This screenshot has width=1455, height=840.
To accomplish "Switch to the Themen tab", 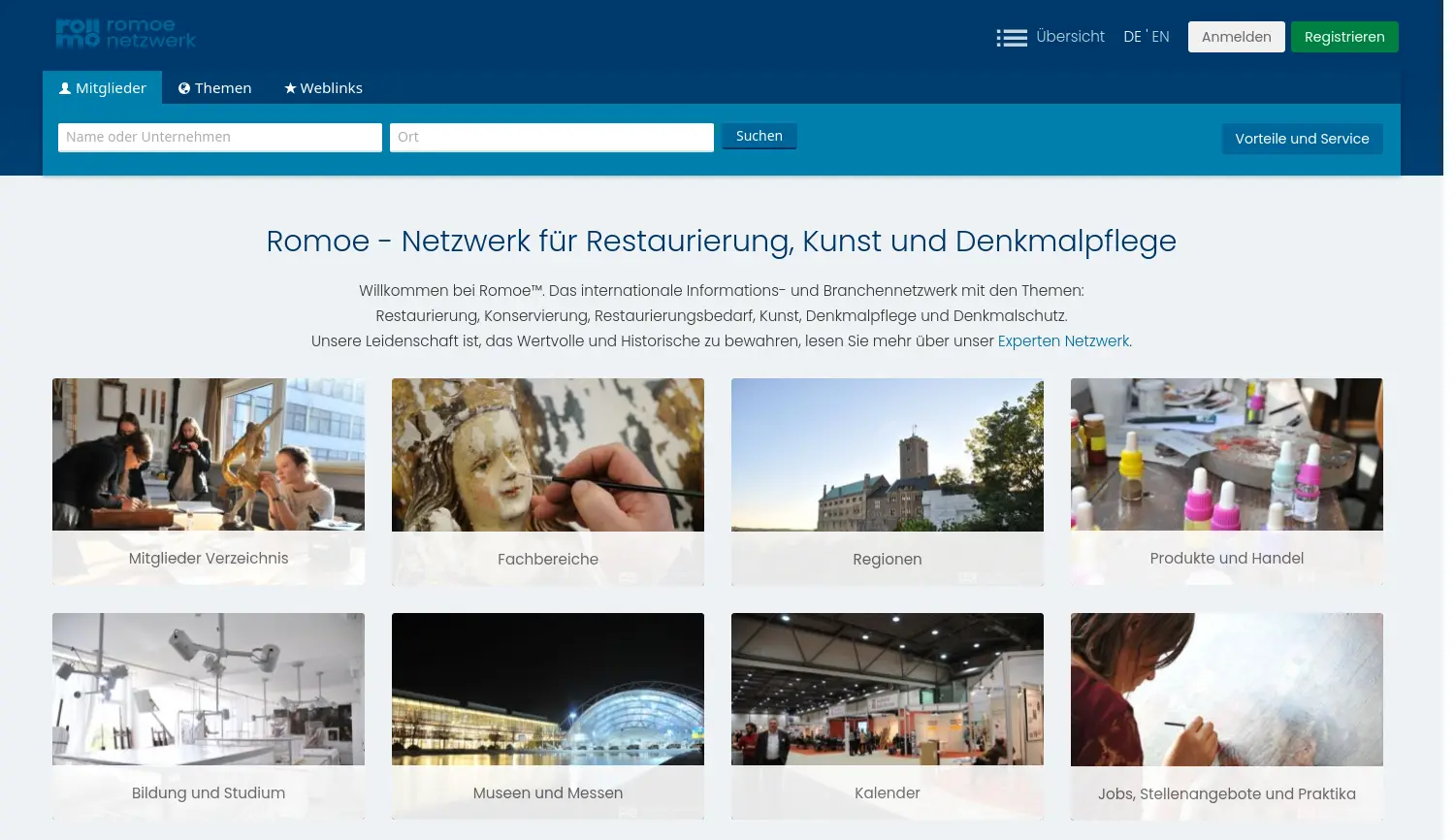I will (214, 88).
